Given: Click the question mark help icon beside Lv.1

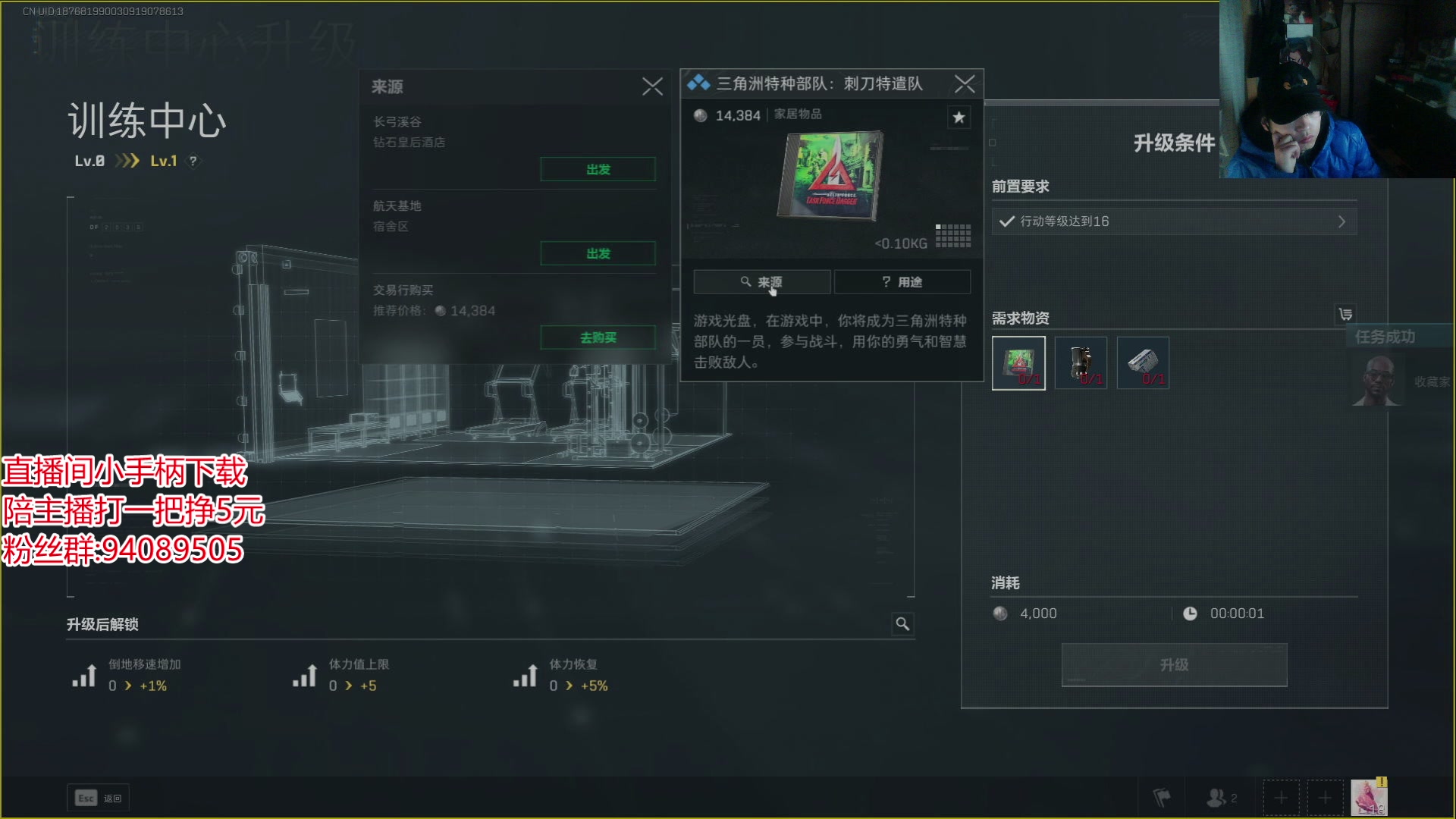Looking at the screenshot, I should [x=193, y=161].
